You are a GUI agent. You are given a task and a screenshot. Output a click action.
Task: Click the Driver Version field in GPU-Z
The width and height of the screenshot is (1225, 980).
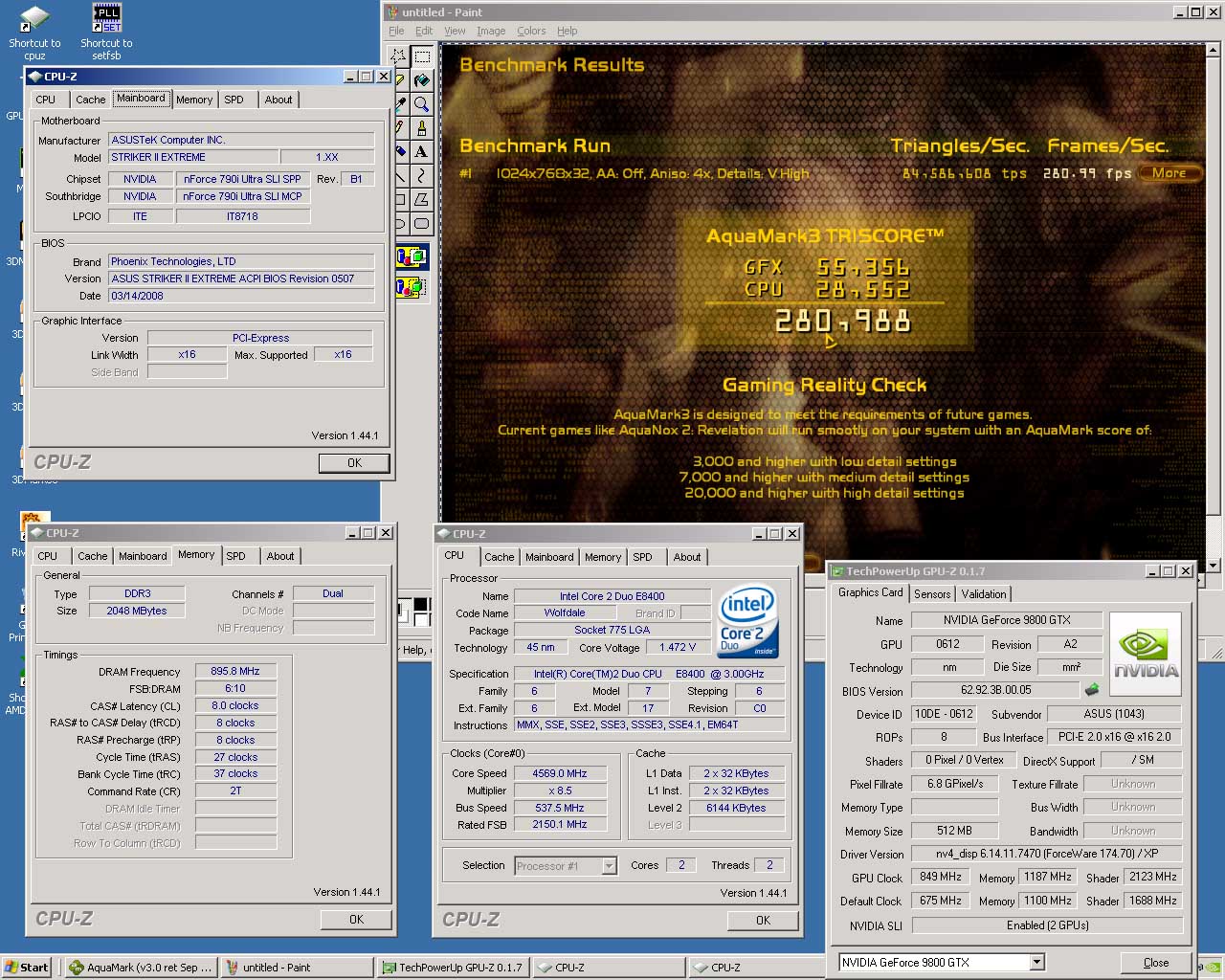1046,854
